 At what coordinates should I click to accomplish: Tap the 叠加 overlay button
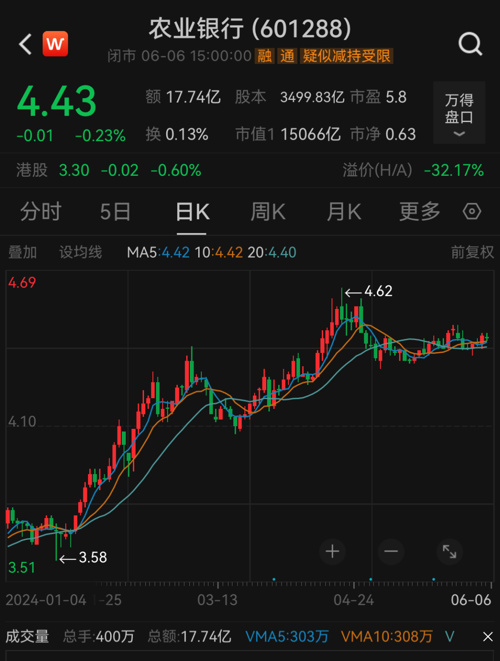click(x=22, y=252)
